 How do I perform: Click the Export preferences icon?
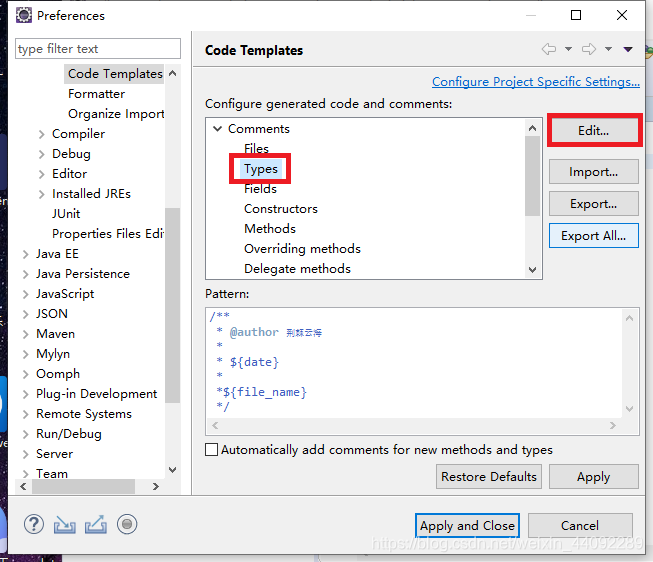click(x=96, y=525)
